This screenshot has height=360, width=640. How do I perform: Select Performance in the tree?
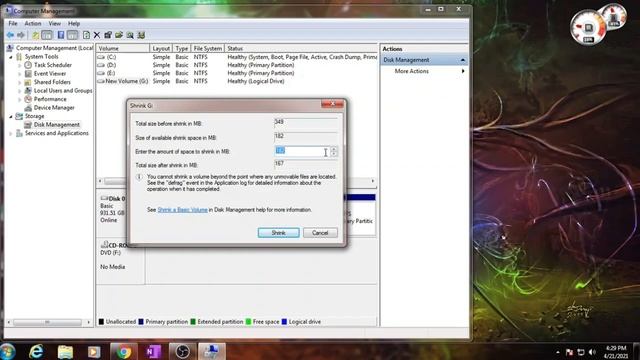pyautogui.click(x=50, y=100)
